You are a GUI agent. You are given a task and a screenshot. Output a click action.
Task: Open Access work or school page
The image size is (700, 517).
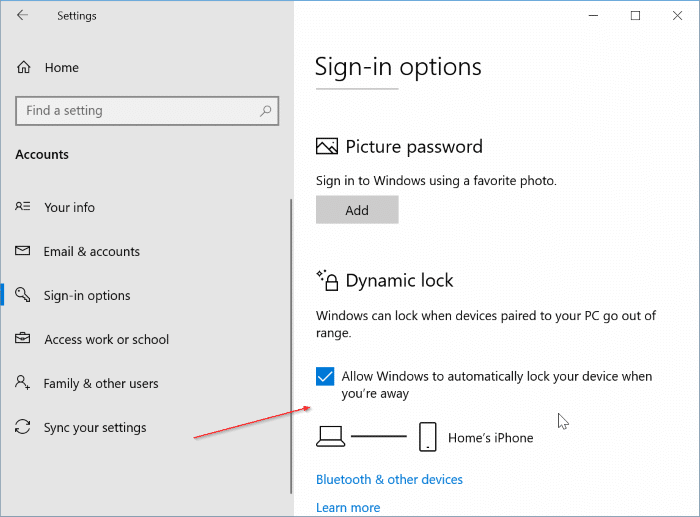pos(107,339)
